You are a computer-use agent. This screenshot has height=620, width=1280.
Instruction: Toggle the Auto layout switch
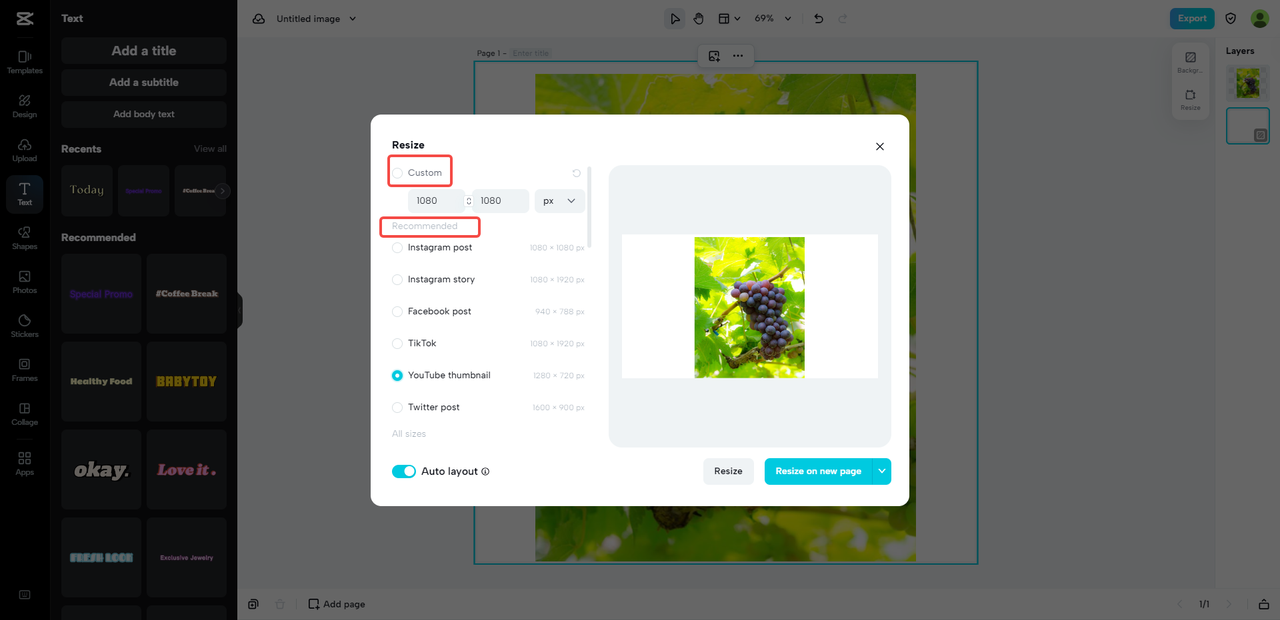(404, 471)
